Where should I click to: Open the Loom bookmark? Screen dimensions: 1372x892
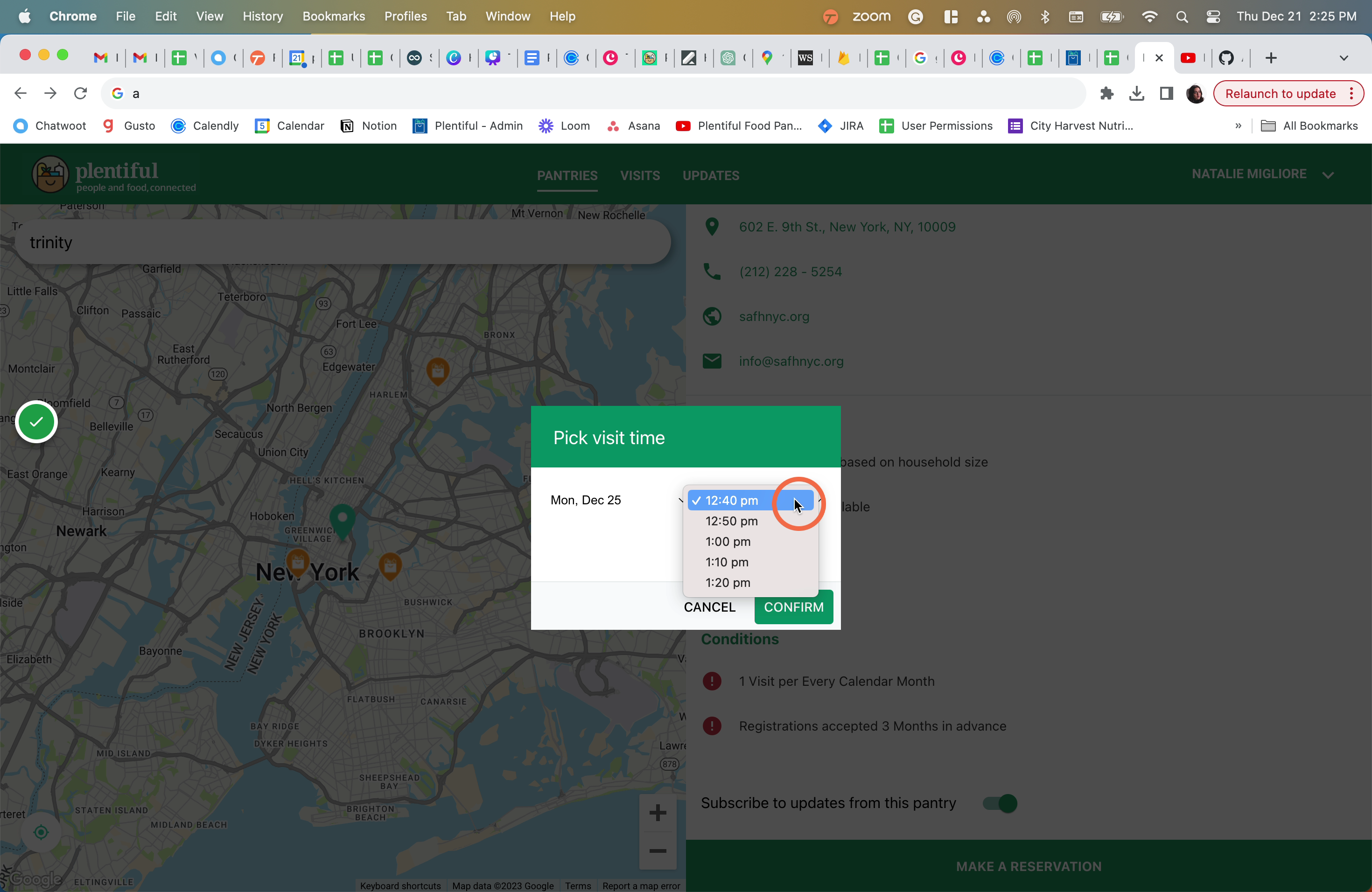(564, 125)
